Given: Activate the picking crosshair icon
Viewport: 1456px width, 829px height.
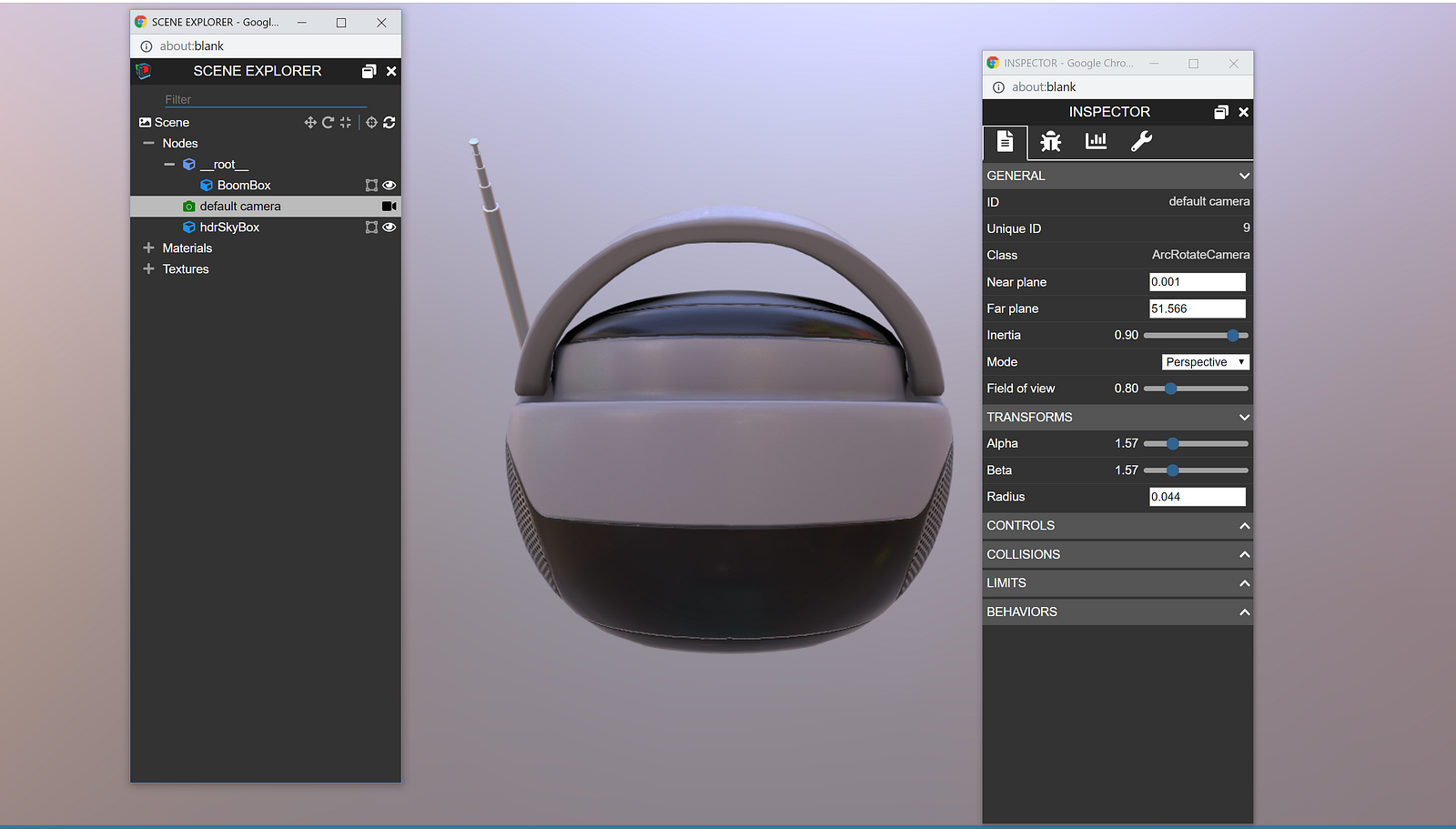Looking at the screenshot, I should (x=371, y=122).
